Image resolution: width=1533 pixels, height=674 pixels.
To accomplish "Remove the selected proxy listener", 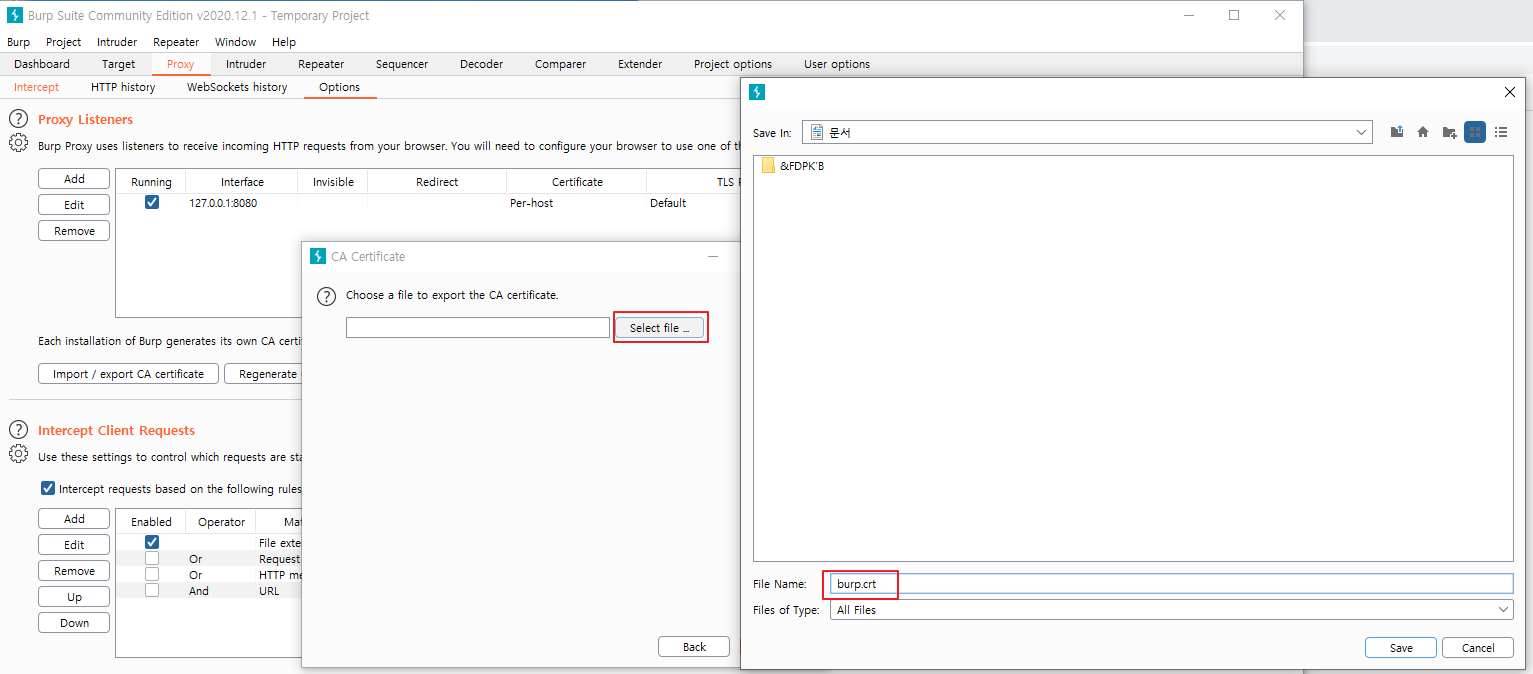I will pos(74,231).
